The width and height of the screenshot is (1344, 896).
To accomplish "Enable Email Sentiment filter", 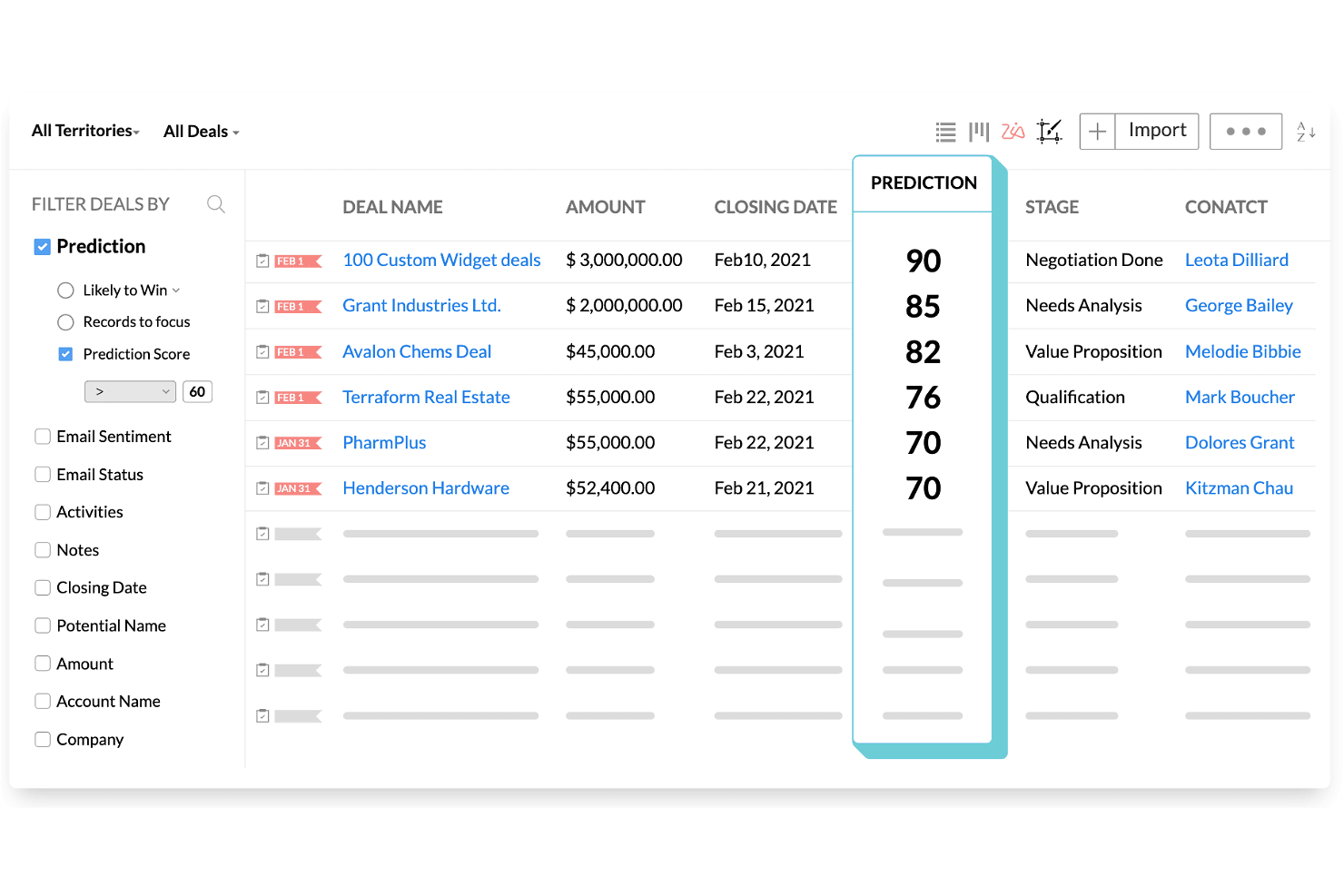I will (43, 437).
